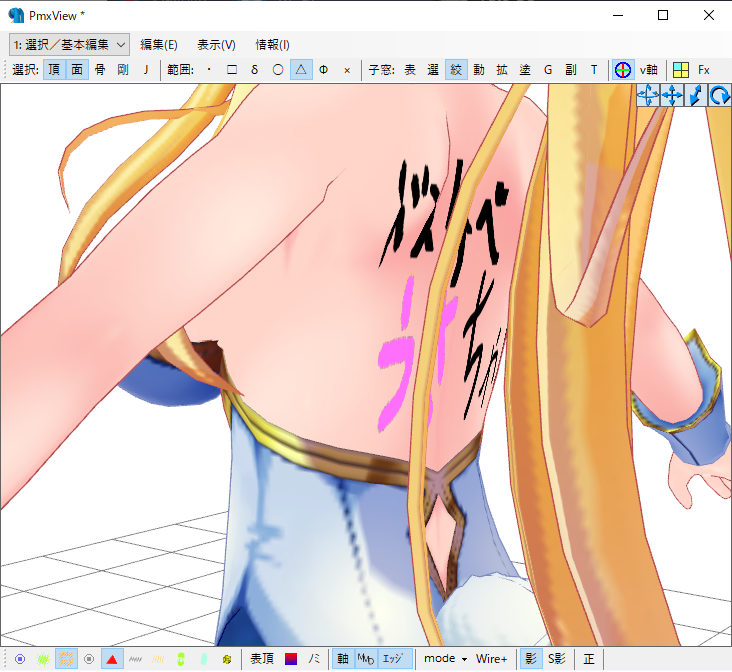Open the T sub-window
Screen dimensions: 732x672
[x=594, y=70]
